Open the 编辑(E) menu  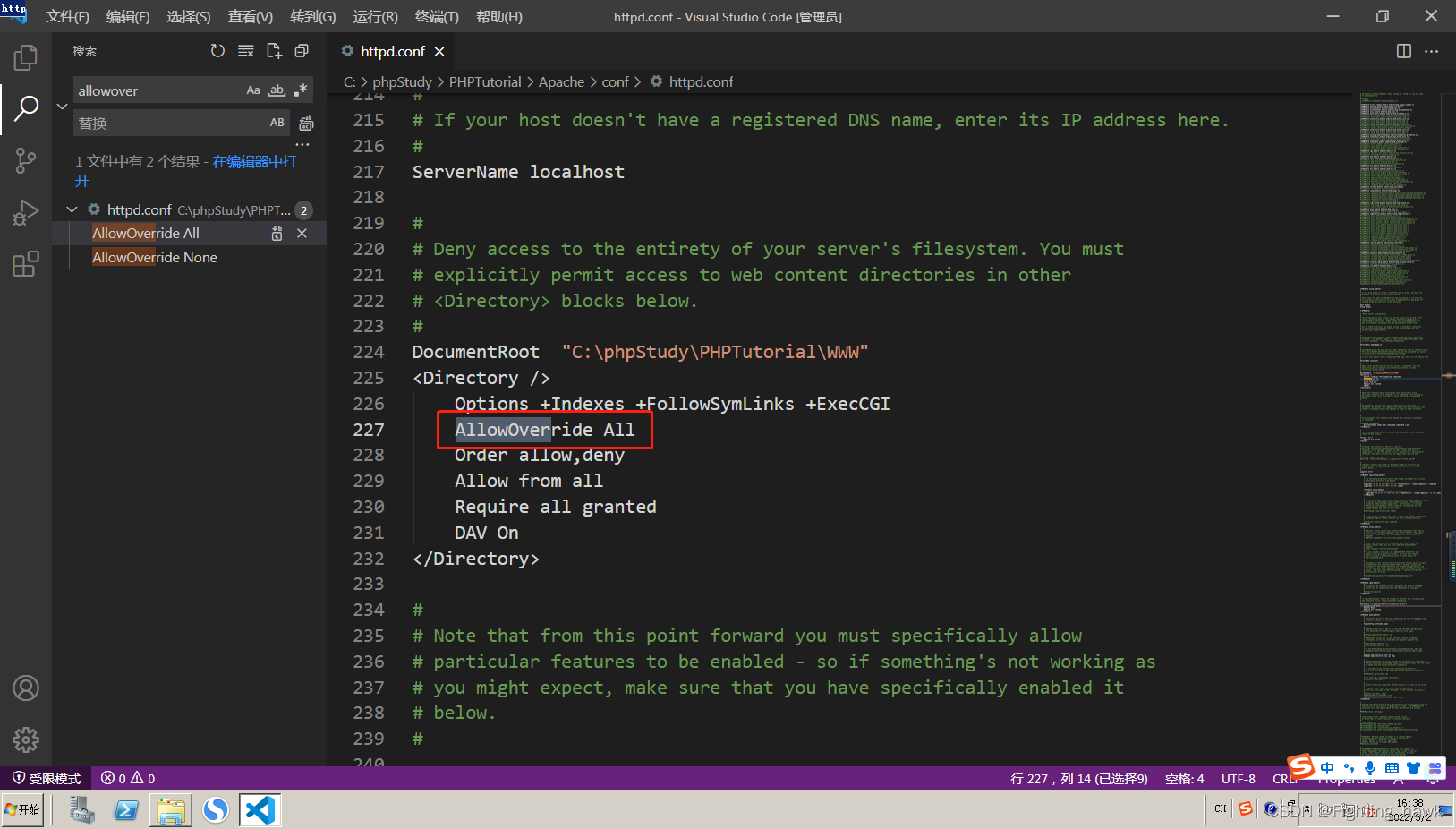[x=128, y=17]
